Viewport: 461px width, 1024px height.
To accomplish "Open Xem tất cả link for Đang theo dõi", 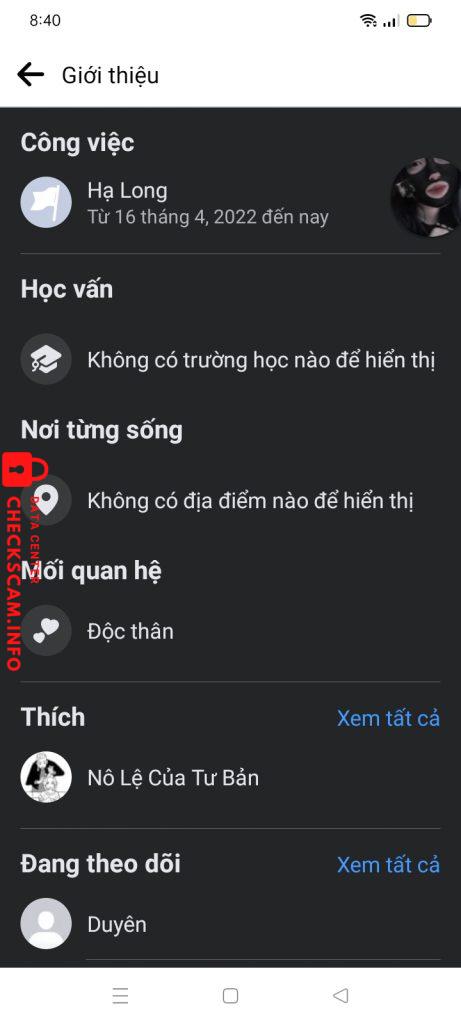I will click(x=389, y=865).
